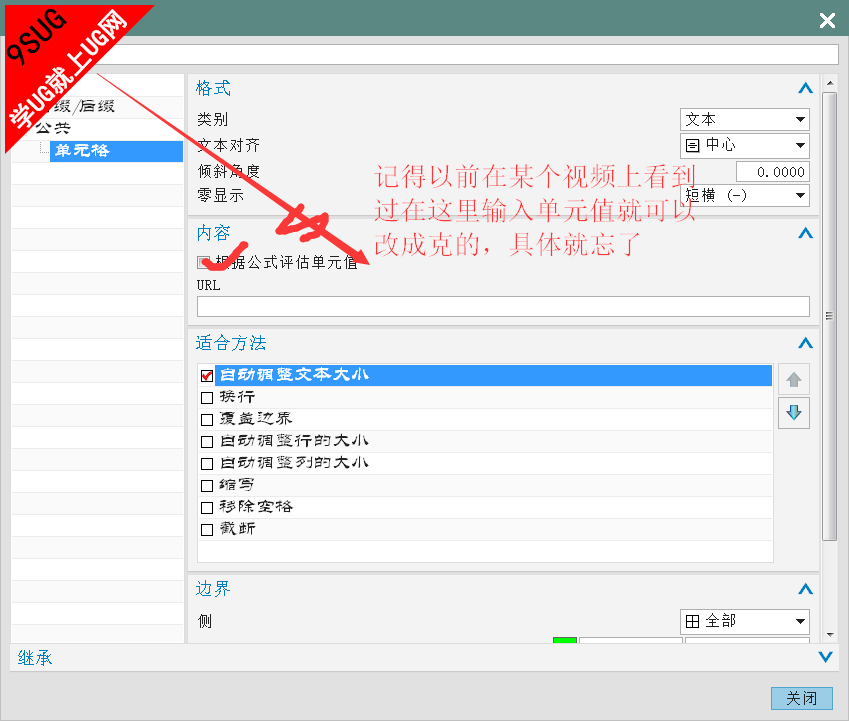Collapse the 边界 section

805,589
